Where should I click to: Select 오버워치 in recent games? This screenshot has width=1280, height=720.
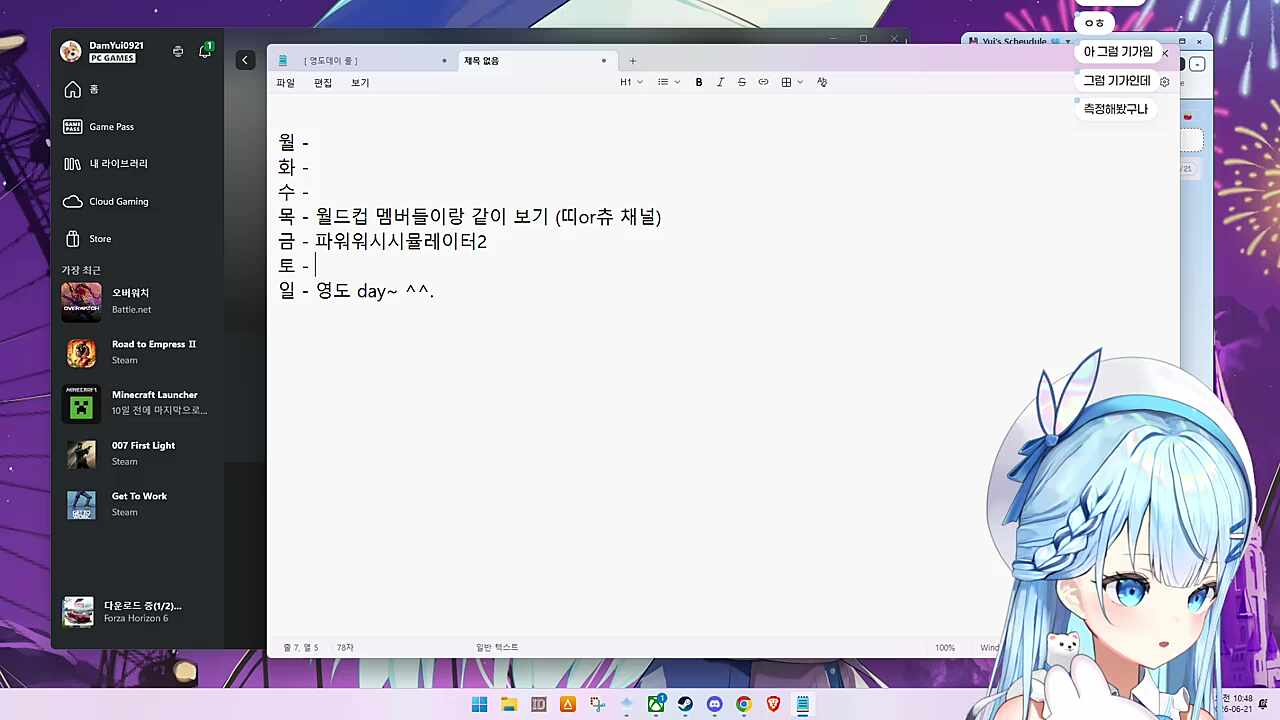click(x=137, y=301)
